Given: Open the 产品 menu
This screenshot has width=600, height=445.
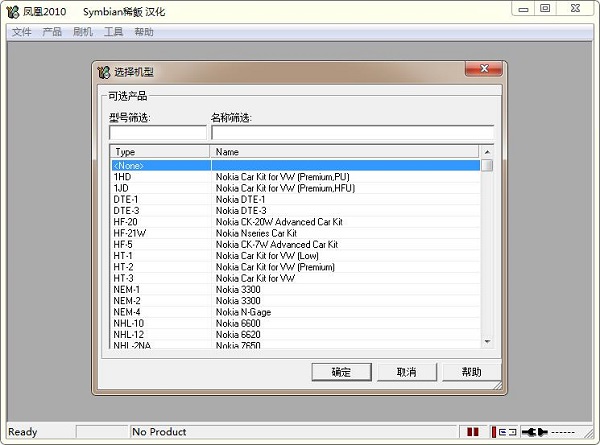Looking at the screenshot, I should [52, 32].
